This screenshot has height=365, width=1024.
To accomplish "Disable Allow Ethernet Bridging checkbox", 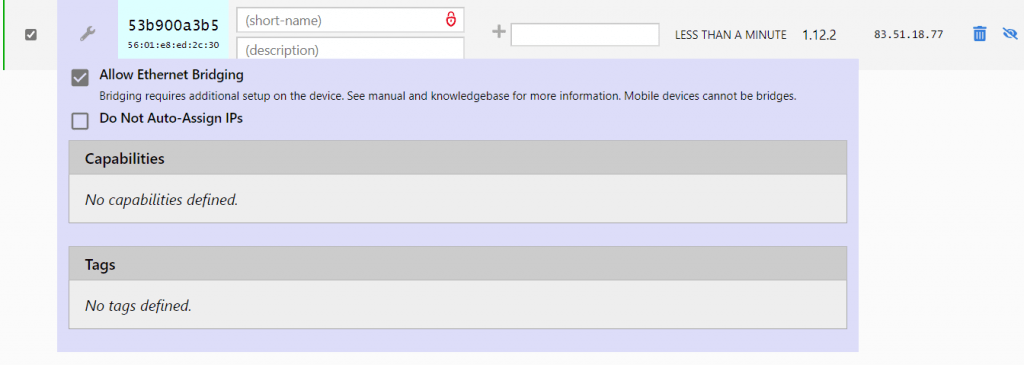I will (x=80, y=78).
